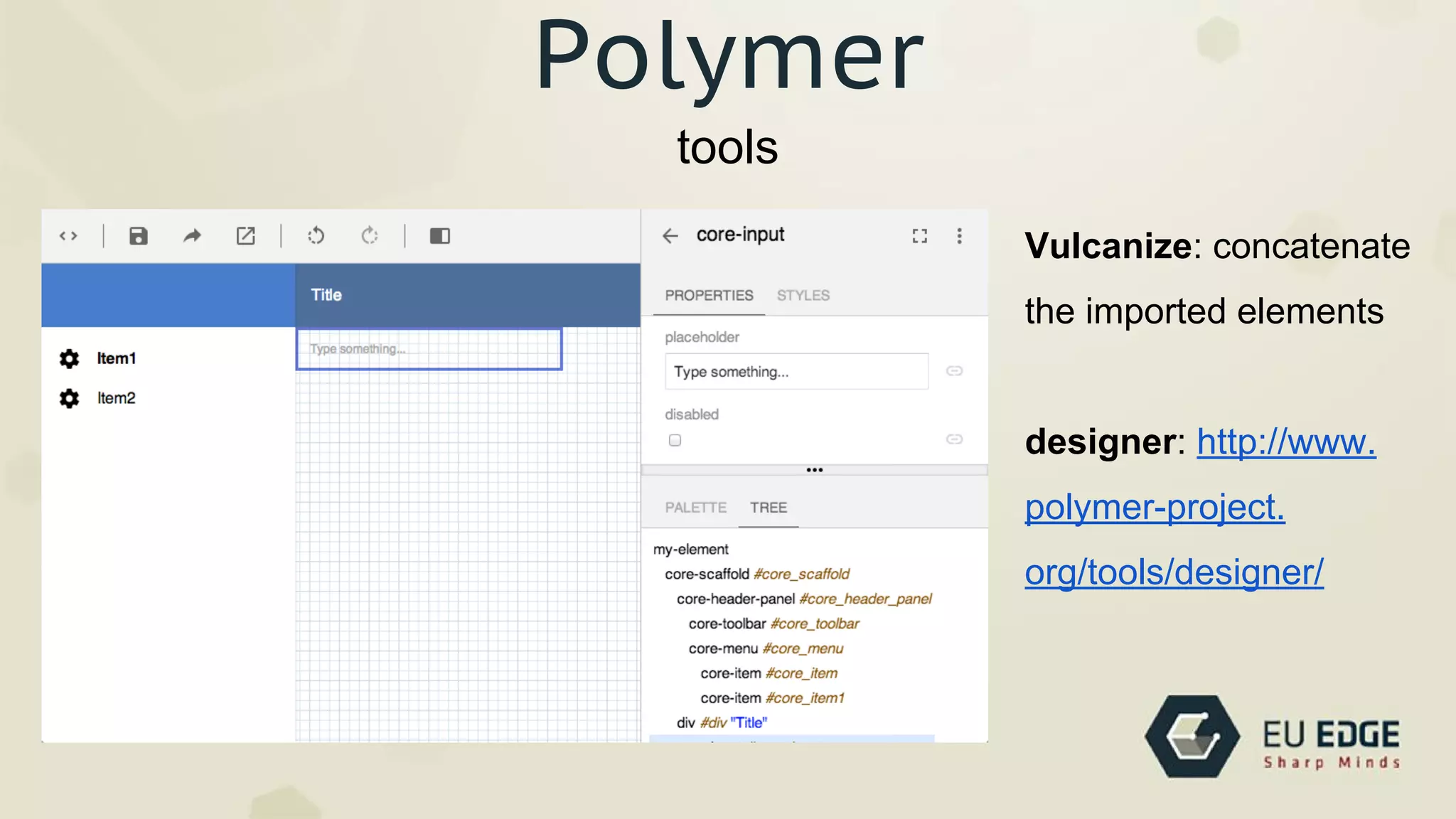Click back arrow next to core-input
The height and width of the screenshot is (819, 1456).
point(670,236)
